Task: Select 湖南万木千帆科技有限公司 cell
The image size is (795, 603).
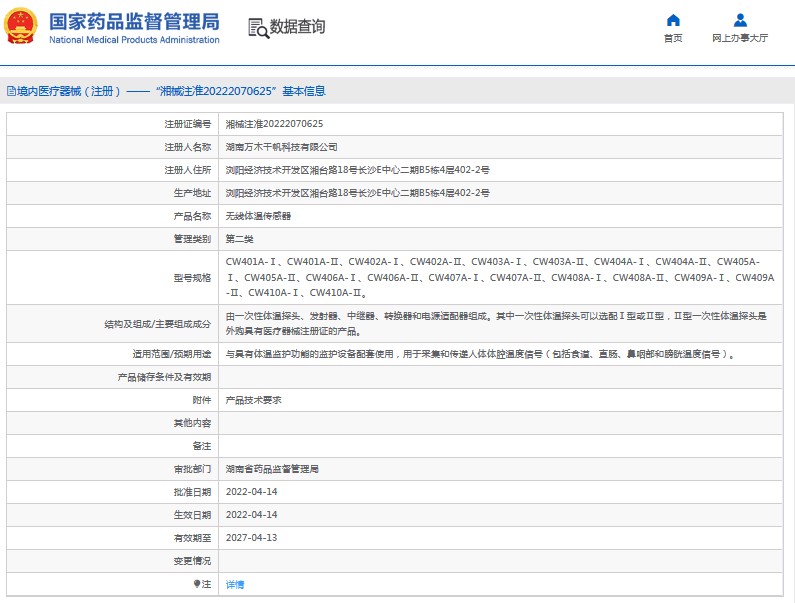Action: [281, 147]
